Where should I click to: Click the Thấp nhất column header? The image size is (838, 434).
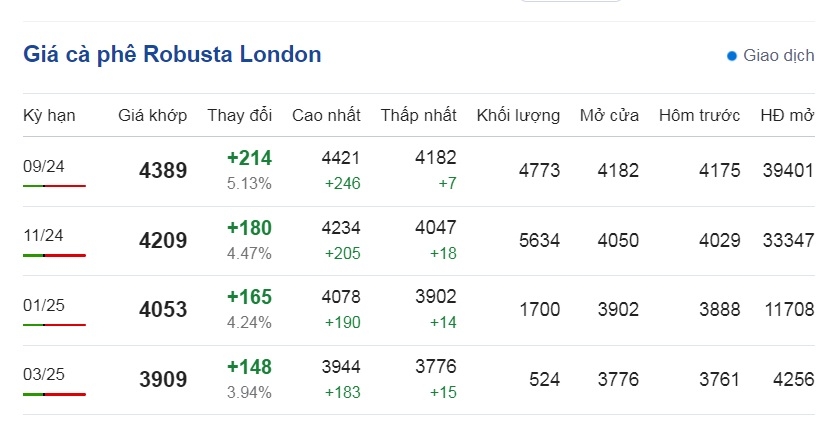(x=418, y=115)
